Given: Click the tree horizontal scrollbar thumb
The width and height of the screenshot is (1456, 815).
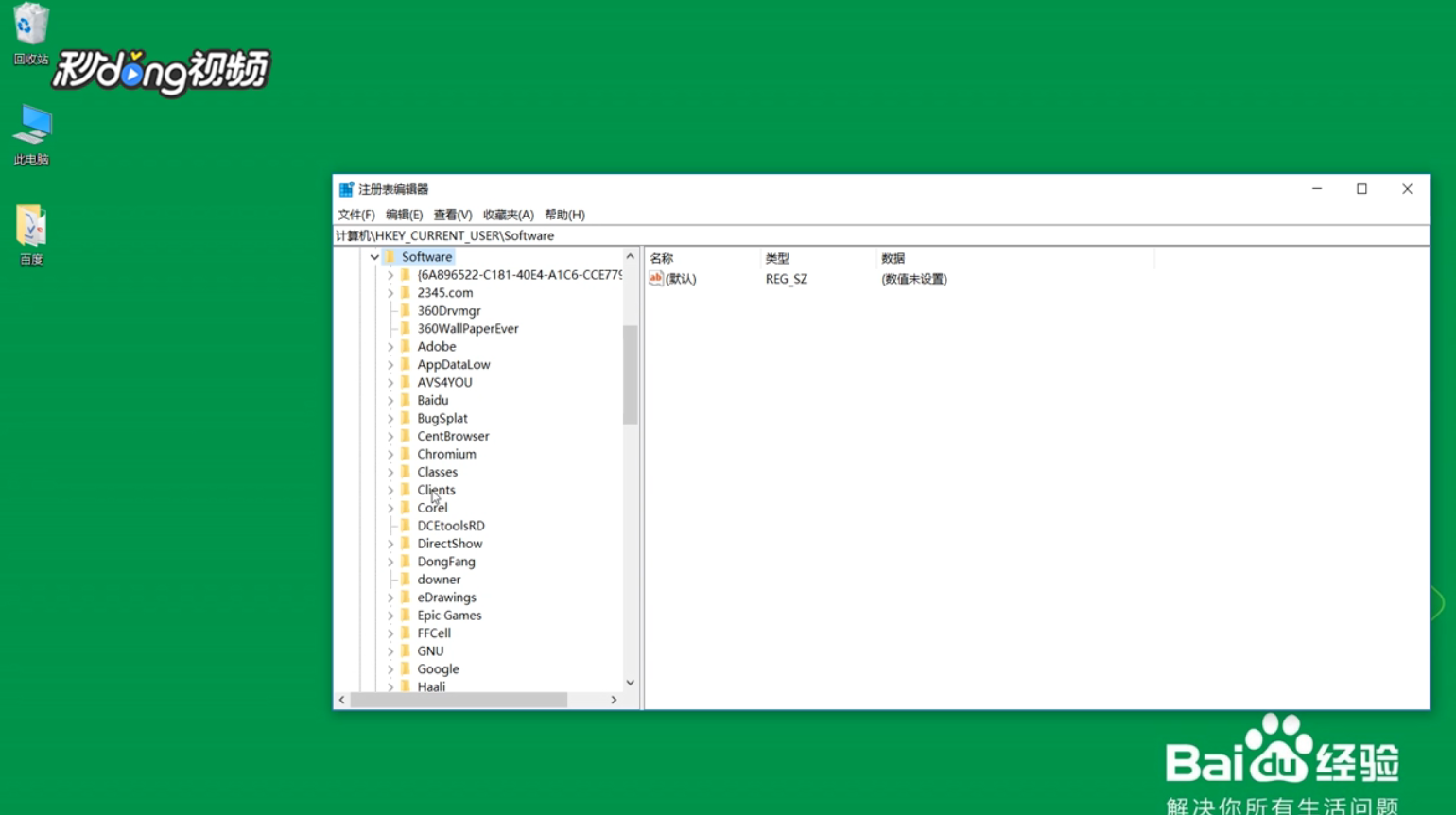Looking at the screenshot, I should click(x=459, y=700).
